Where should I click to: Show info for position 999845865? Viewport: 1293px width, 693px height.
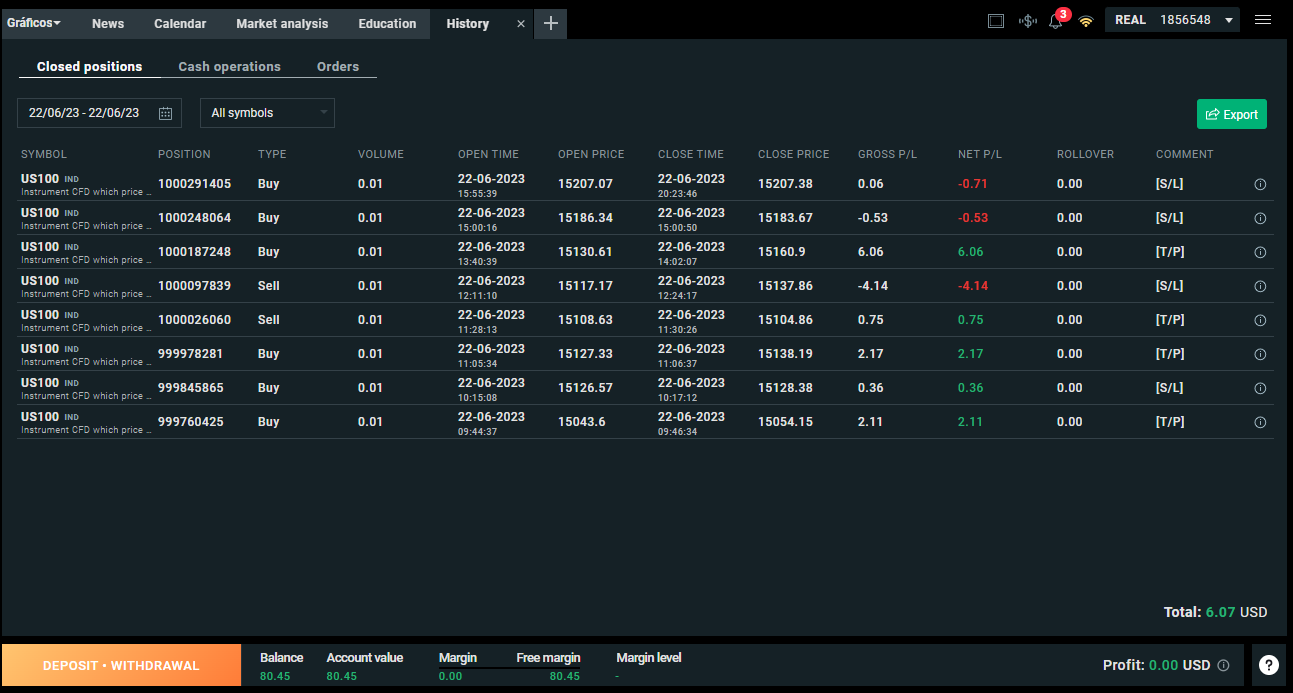tap(1260, 388)
